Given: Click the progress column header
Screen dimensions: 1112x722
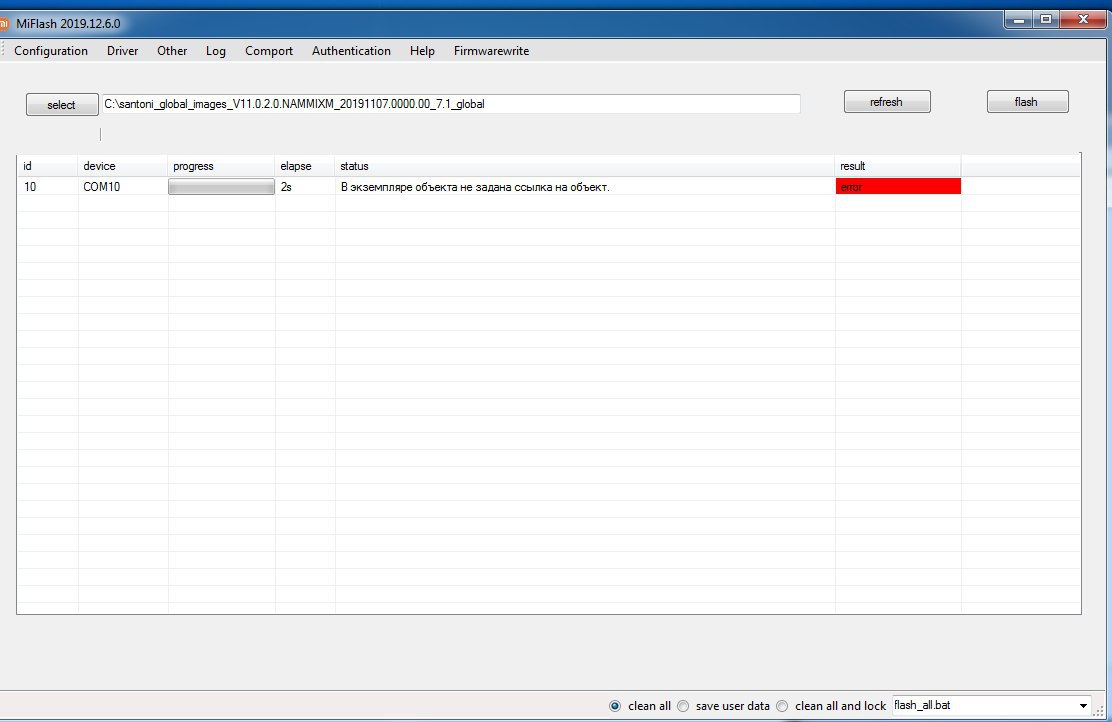Looking at the screenshot, I should coord(221,166).
